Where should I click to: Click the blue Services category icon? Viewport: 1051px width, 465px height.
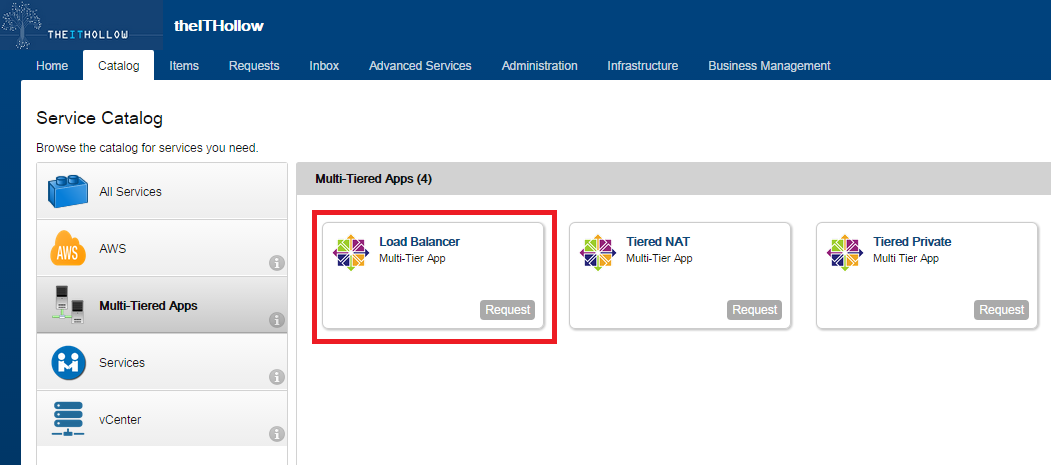tap(68, 362)
